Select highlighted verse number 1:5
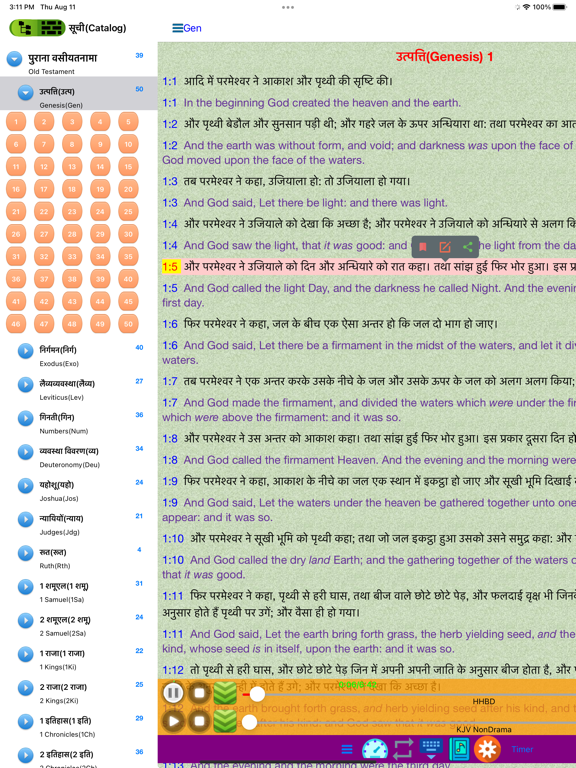 click(170, 267)
